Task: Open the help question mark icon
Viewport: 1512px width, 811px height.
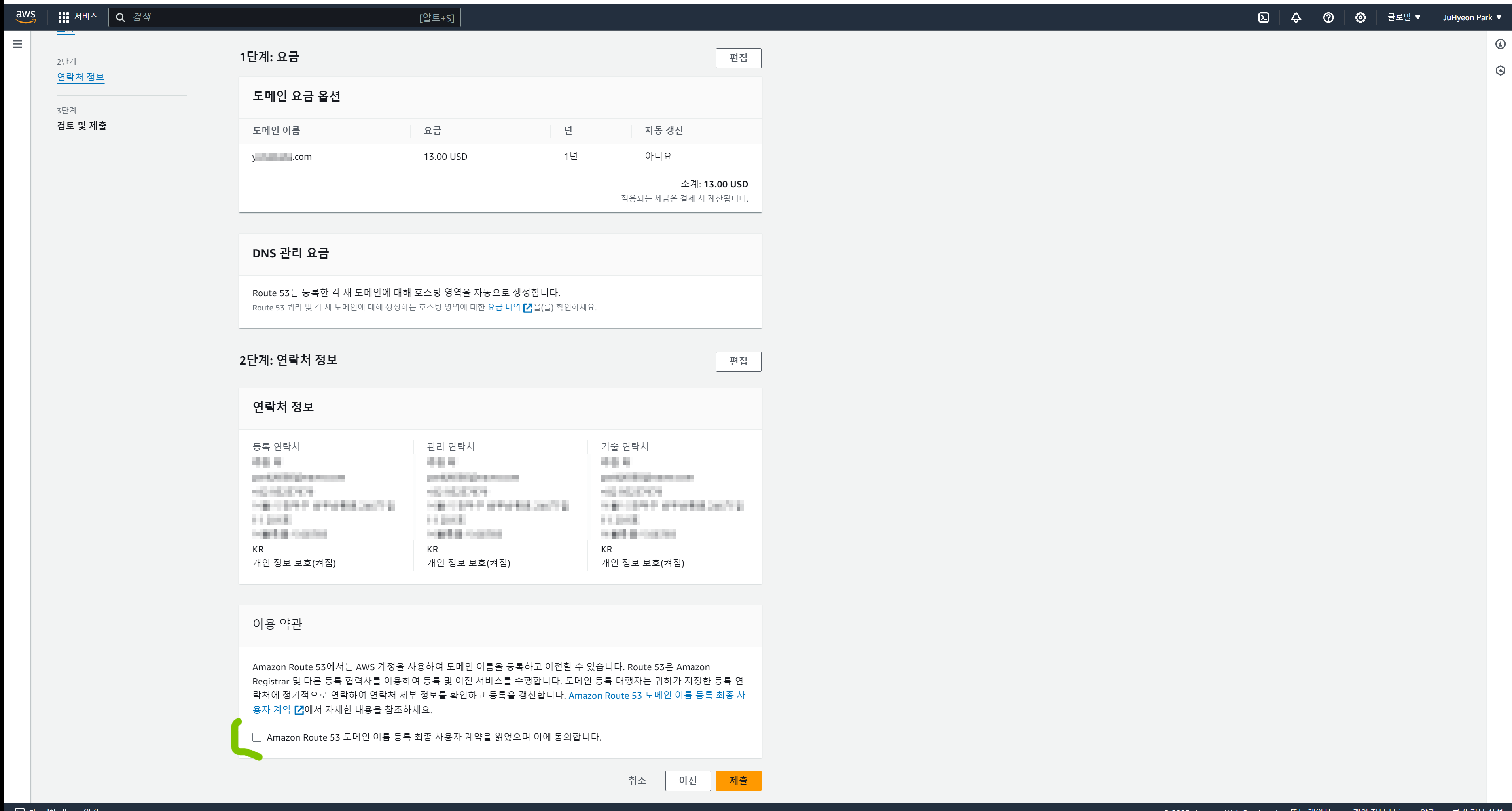Action: [x=1328, y=18]
